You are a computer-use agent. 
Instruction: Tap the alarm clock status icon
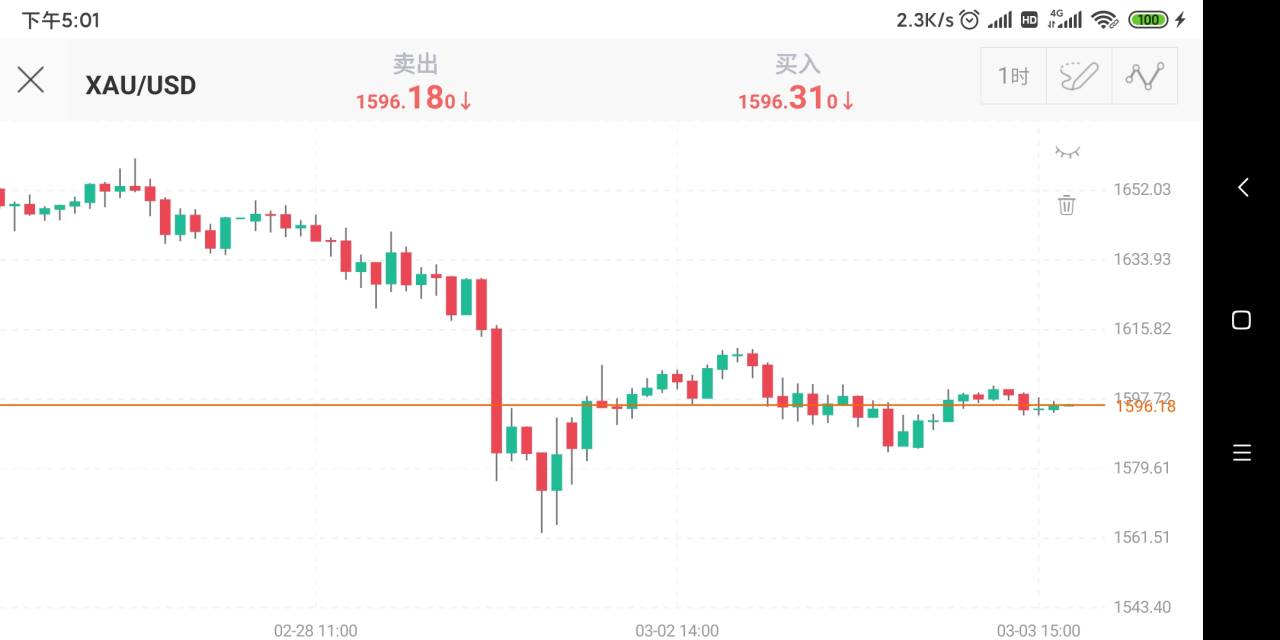(x=969, y=19)
